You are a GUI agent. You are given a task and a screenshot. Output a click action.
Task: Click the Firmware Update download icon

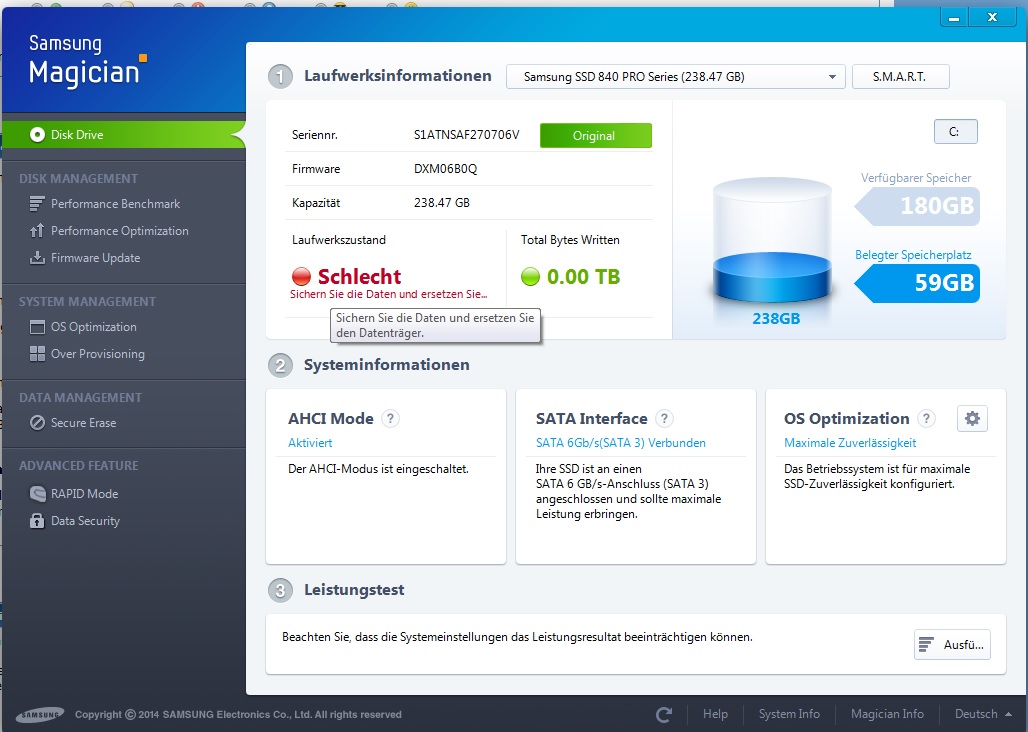[x=37, y=258]
